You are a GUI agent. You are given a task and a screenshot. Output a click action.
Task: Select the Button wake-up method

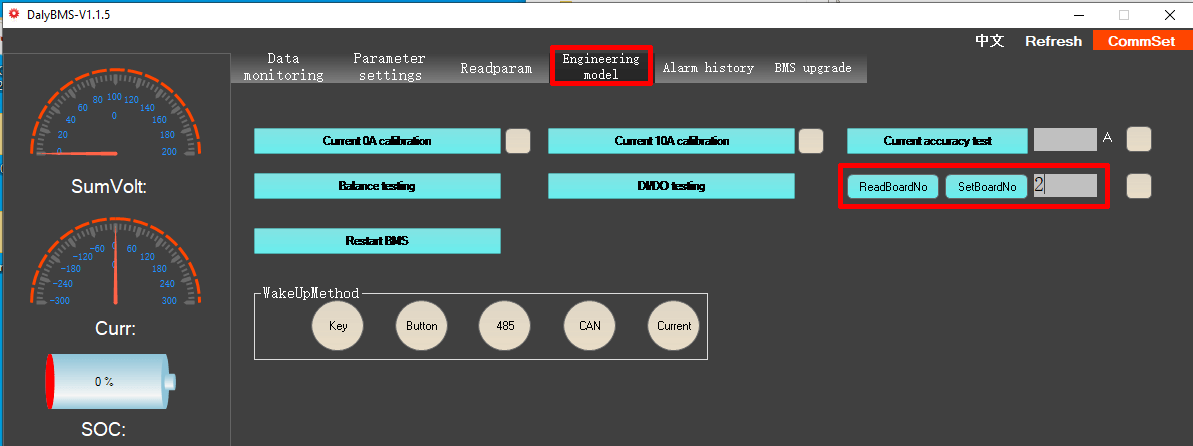click(422, 326)
